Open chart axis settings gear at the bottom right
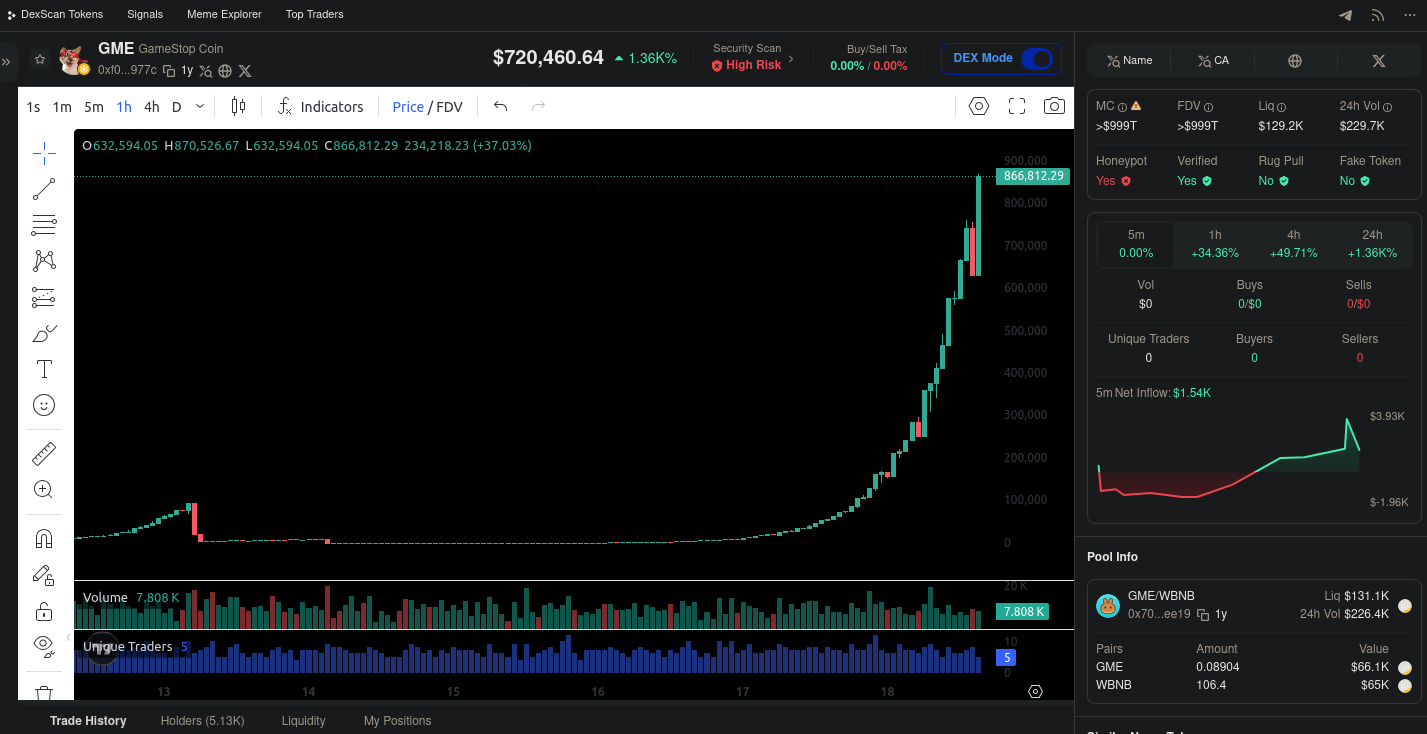The image size is (1427, 734). [1035, 692]
